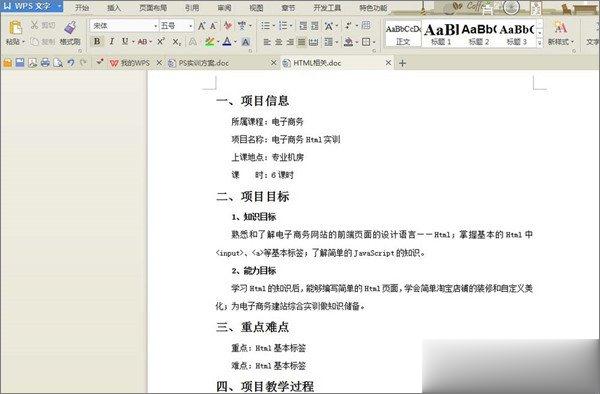Apply the 标题 2 style
Image resolution: width=600 pixels, height=394 pixels.
[x=479, y=34]
